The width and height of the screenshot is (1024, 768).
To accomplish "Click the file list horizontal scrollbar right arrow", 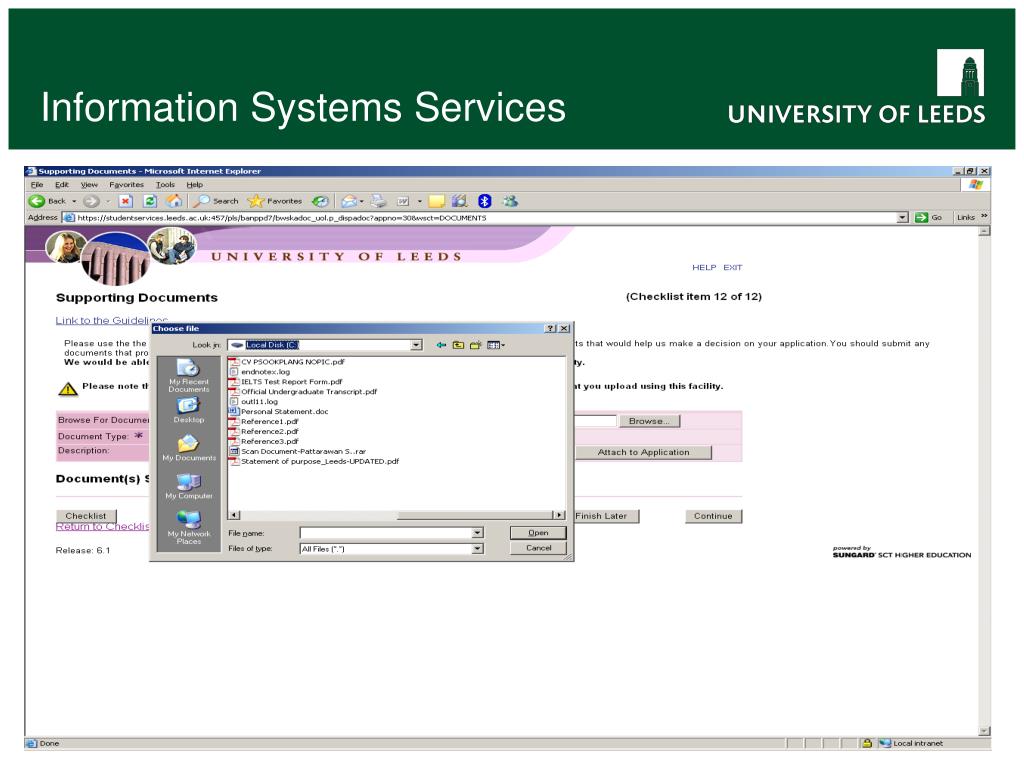I will tap(559, 515).
